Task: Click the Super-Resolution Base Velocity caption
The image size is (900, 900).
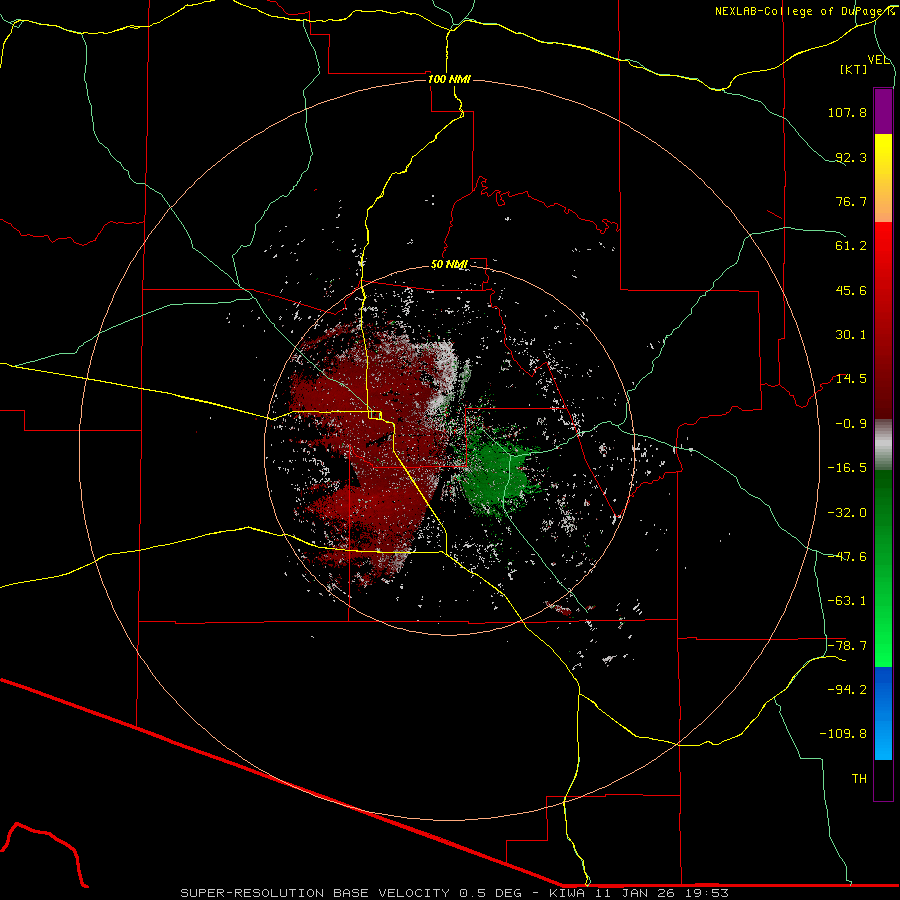Action: coord(455,893)
